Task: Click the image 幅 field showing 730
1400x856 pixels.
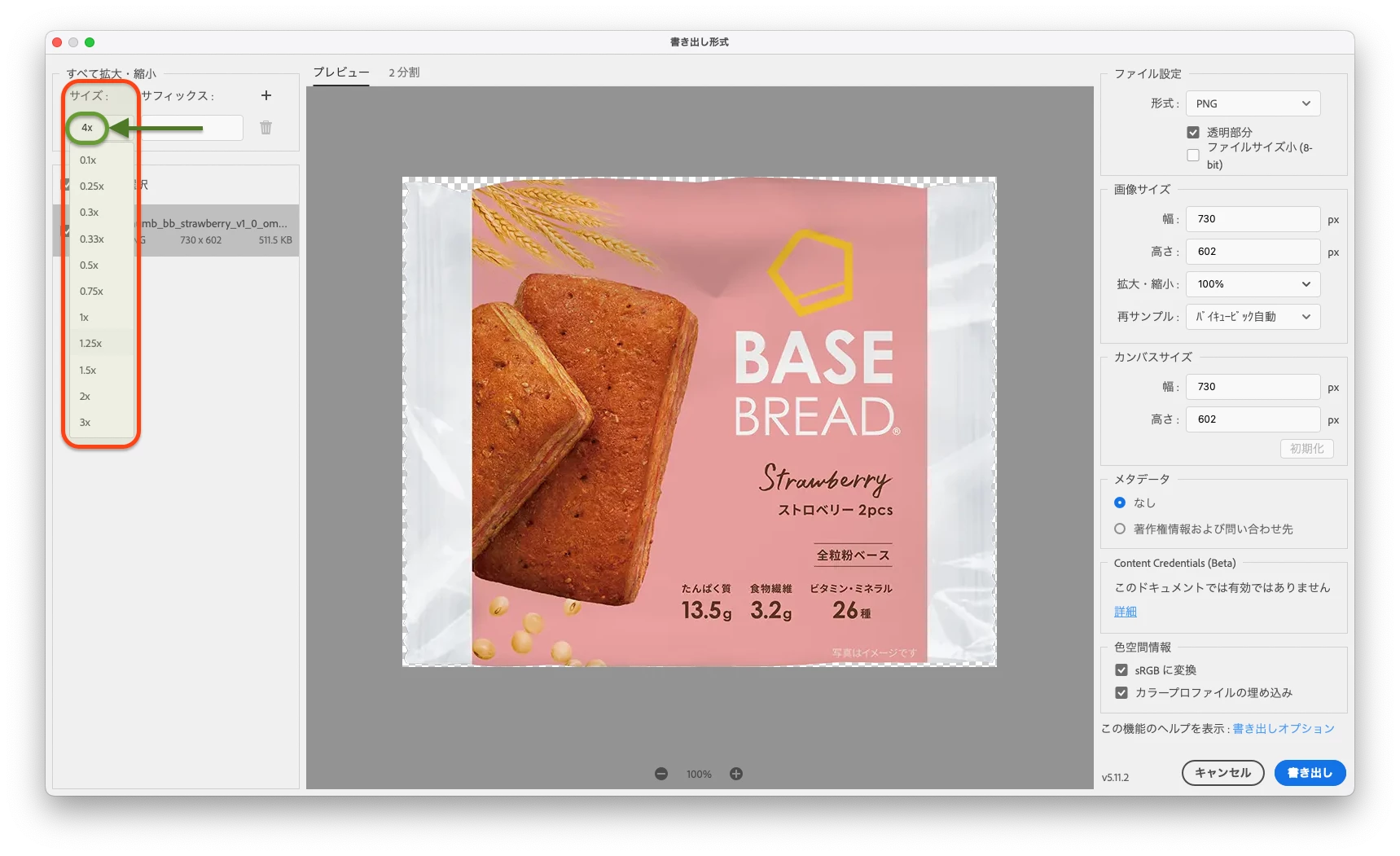Action: [1253, 219]
